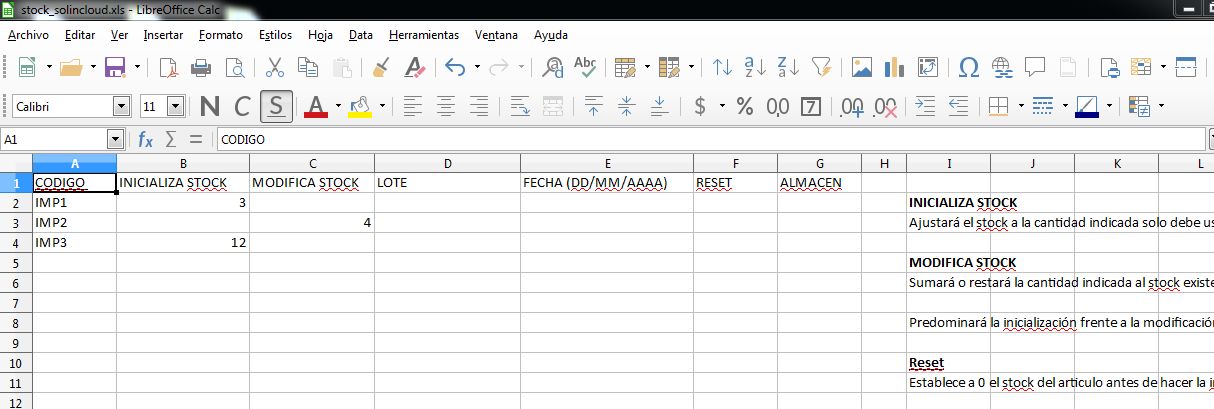Toggle Freeze Rows and Columns
This screenshot has width=1214, height=409.
point(1141,68)
